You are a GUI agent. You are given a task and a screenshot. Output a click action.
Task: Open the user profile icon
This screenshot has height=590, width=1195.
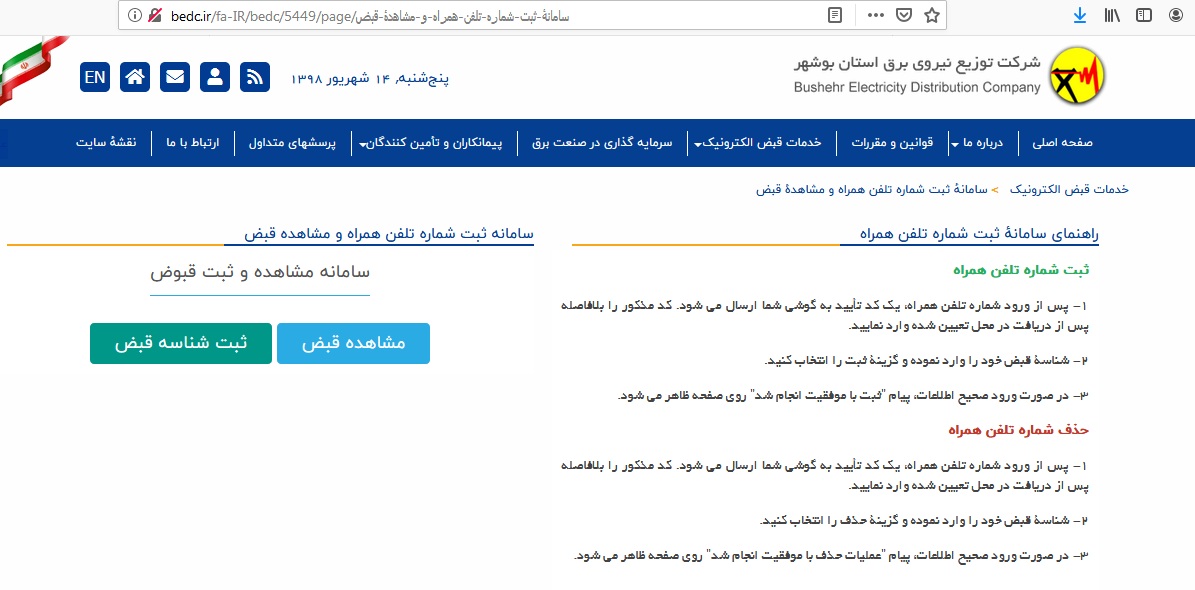click(x=215, y=77)
